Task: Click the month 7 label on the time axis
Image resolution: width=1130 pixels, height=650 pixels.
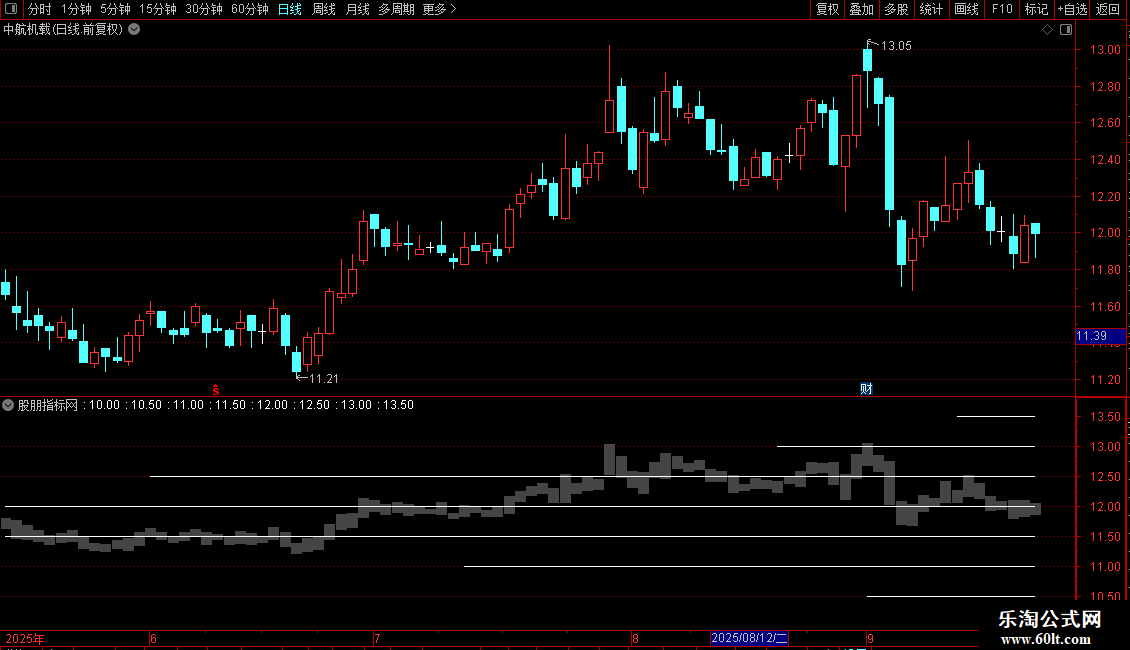Action: tap(377, 638)
